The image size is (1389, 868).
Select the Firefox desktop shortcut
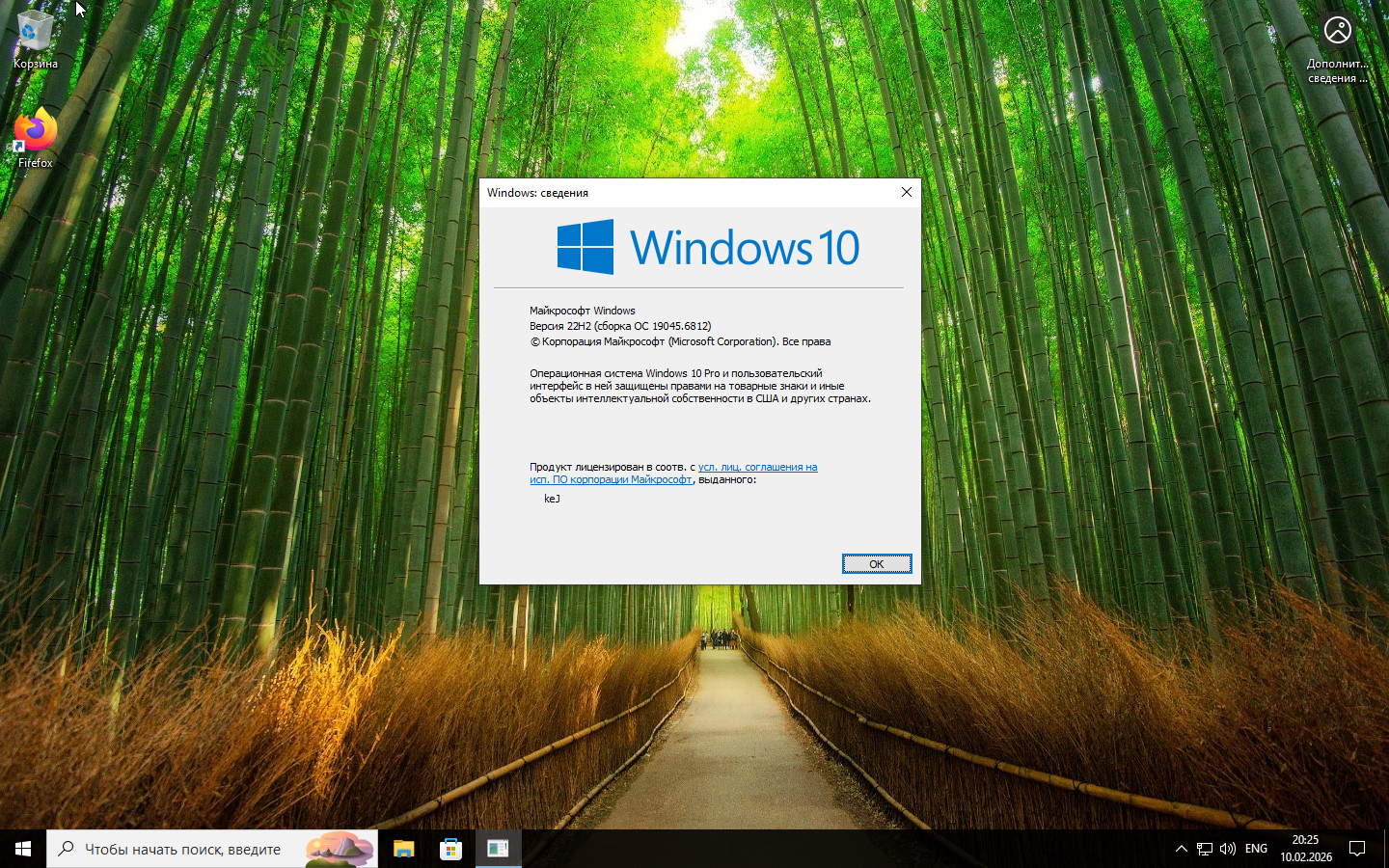point(35,137)
